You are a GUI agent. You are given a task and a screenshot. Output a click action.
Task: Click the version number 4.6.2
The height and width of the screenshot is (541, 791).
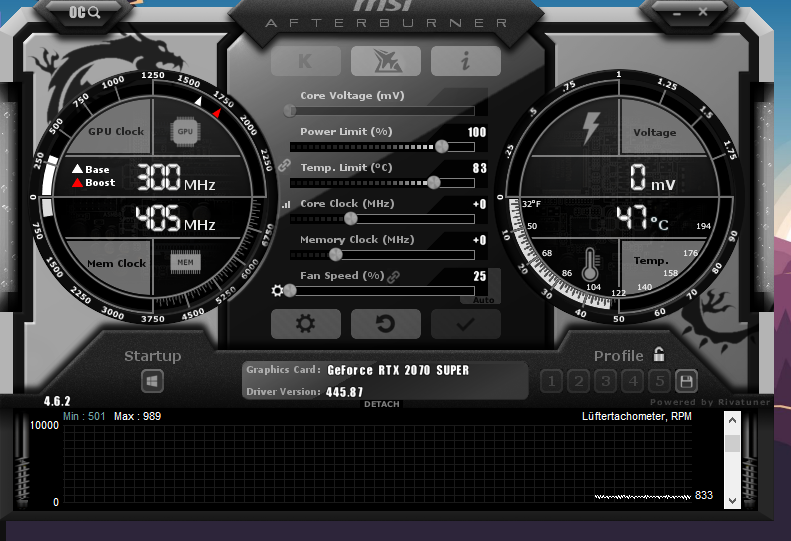(57, 401)
